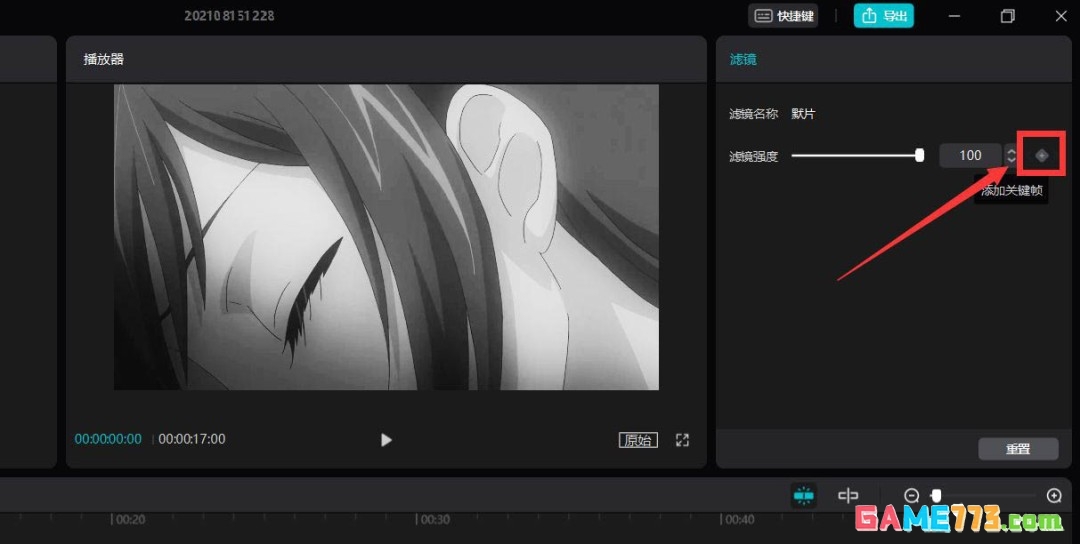Image resolution: width=1080 pixels, height=544 pixels.
Task: Toggle preview axis icon in timeline
Action: click(x=848, y=495)
